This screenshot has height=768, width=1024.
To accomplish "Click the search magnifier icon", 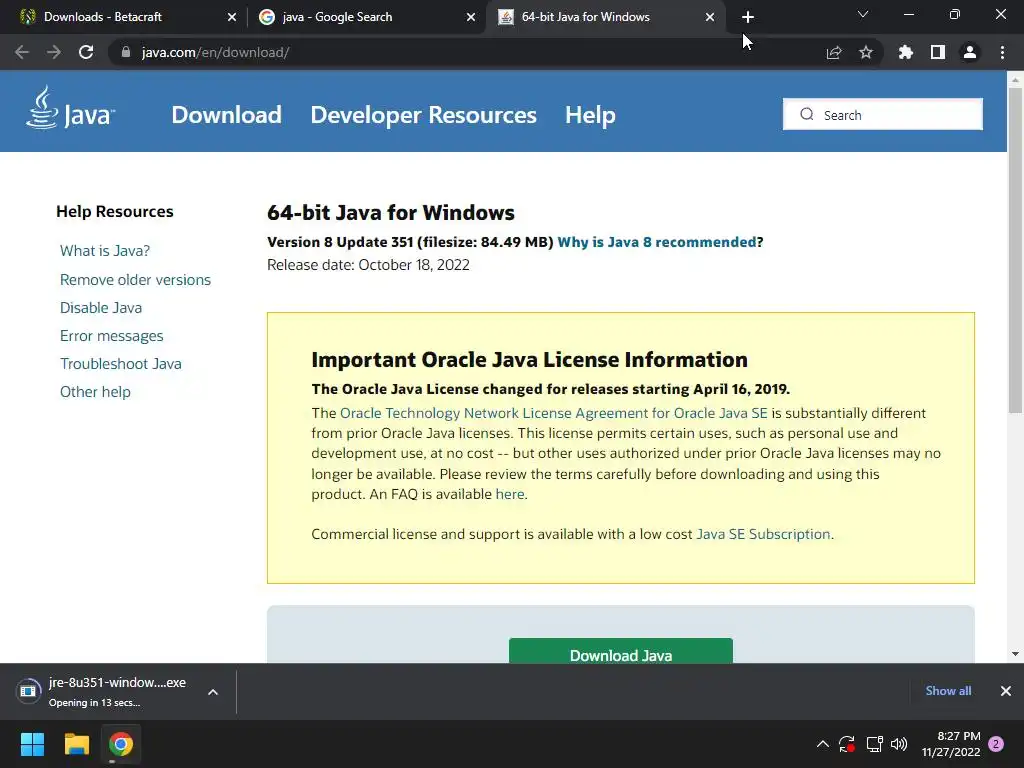I will click(x=807, y=114).
